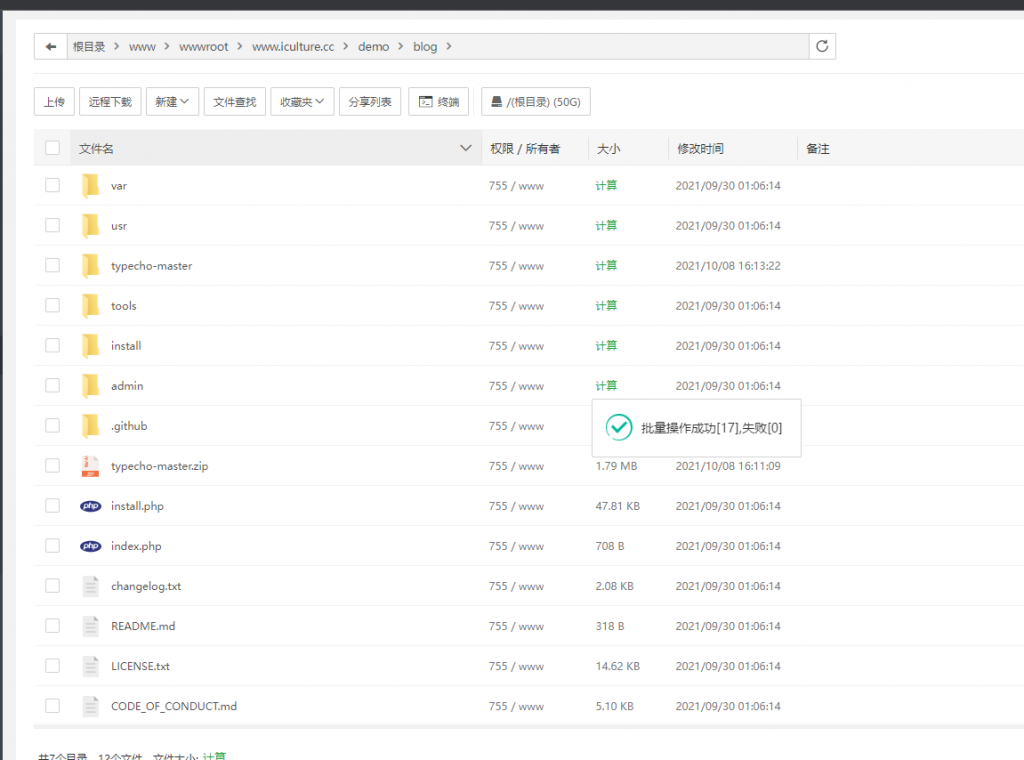Toggle the select-all checkbox in header

pos(52,149)
